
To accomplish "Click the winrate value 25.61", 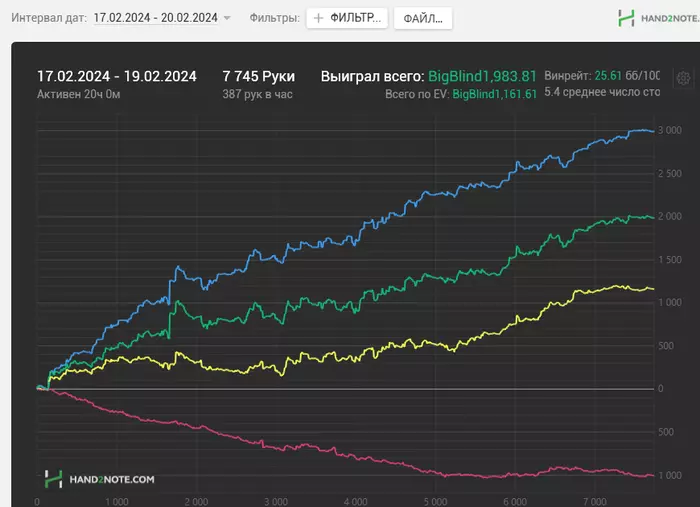I will click(608, 75).
